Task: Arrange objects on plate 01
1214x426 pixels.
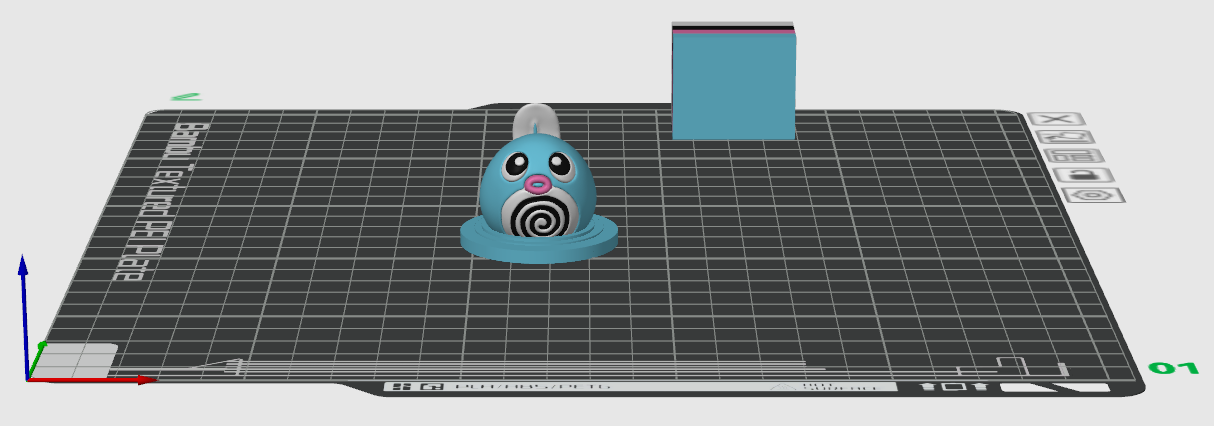Action: pos(1073,156)
